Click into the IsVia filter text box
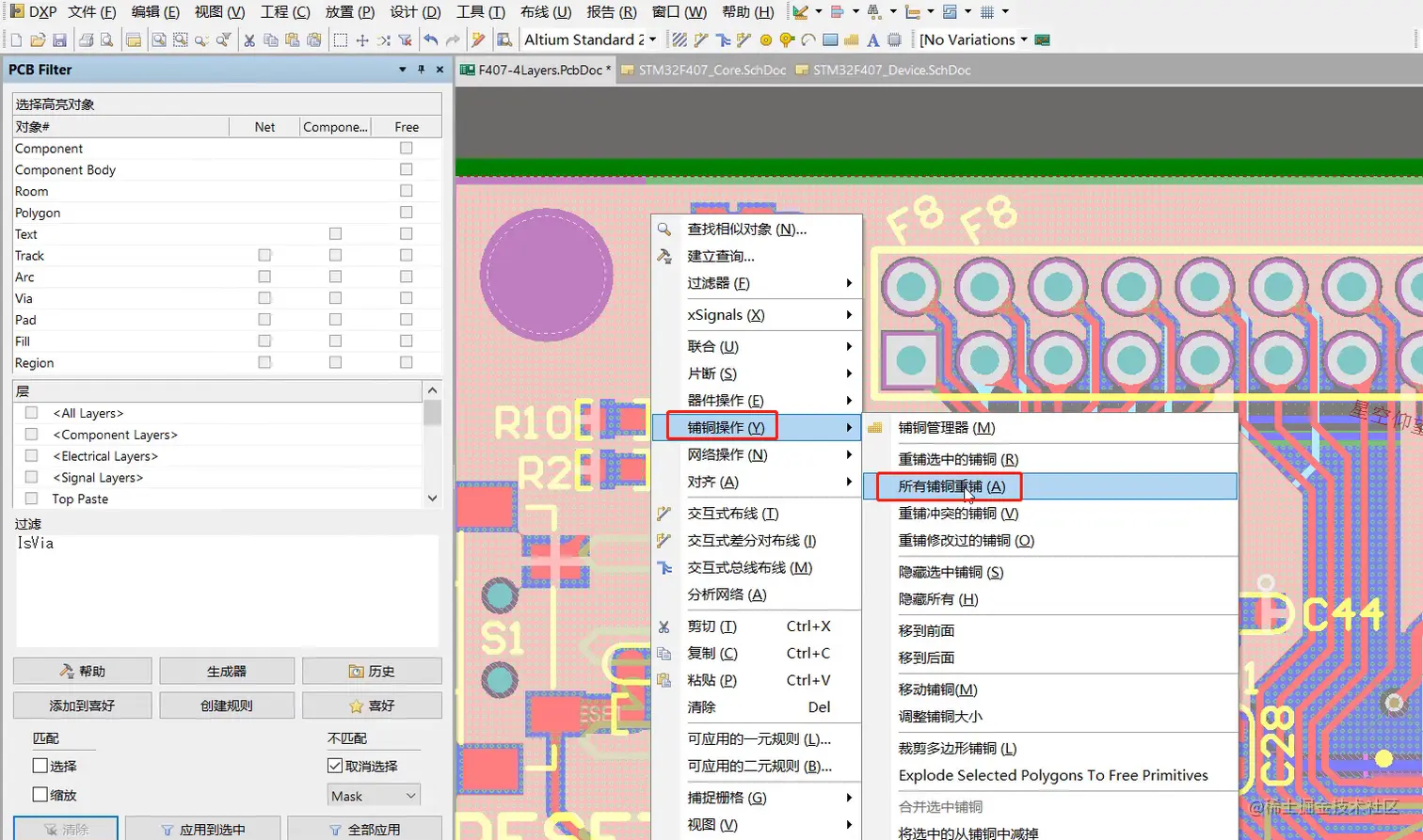1423x840 pixels. tap(226, 590)
